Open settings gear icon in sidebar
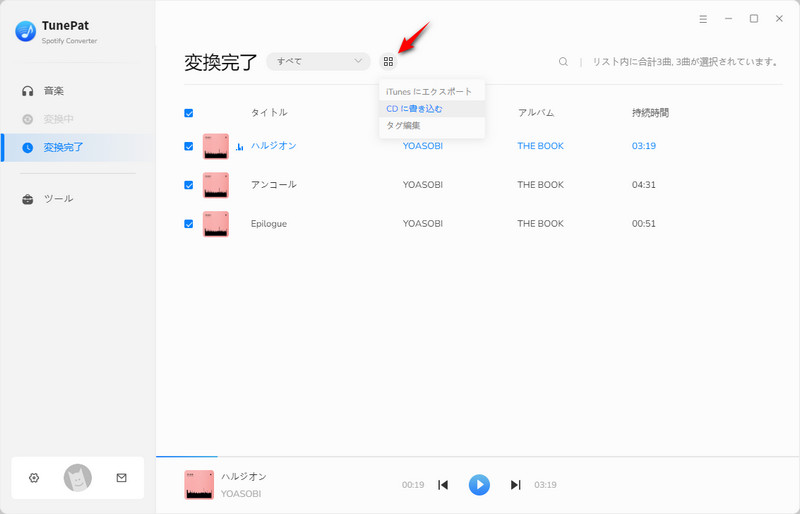The width and height of the screenshot is (800, 514). (34, 478)
